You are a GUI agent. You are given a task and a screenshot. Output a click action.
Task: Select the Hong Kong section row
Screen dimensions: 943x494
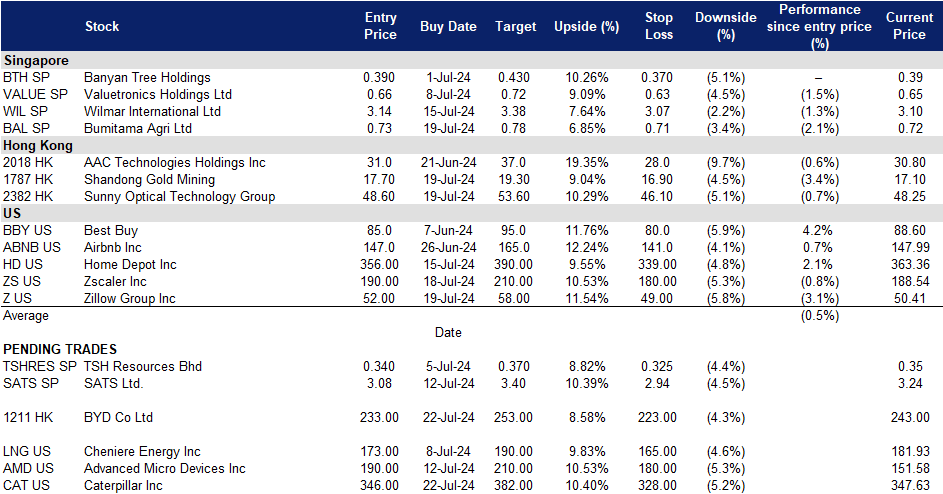click(x=40, y=145)
